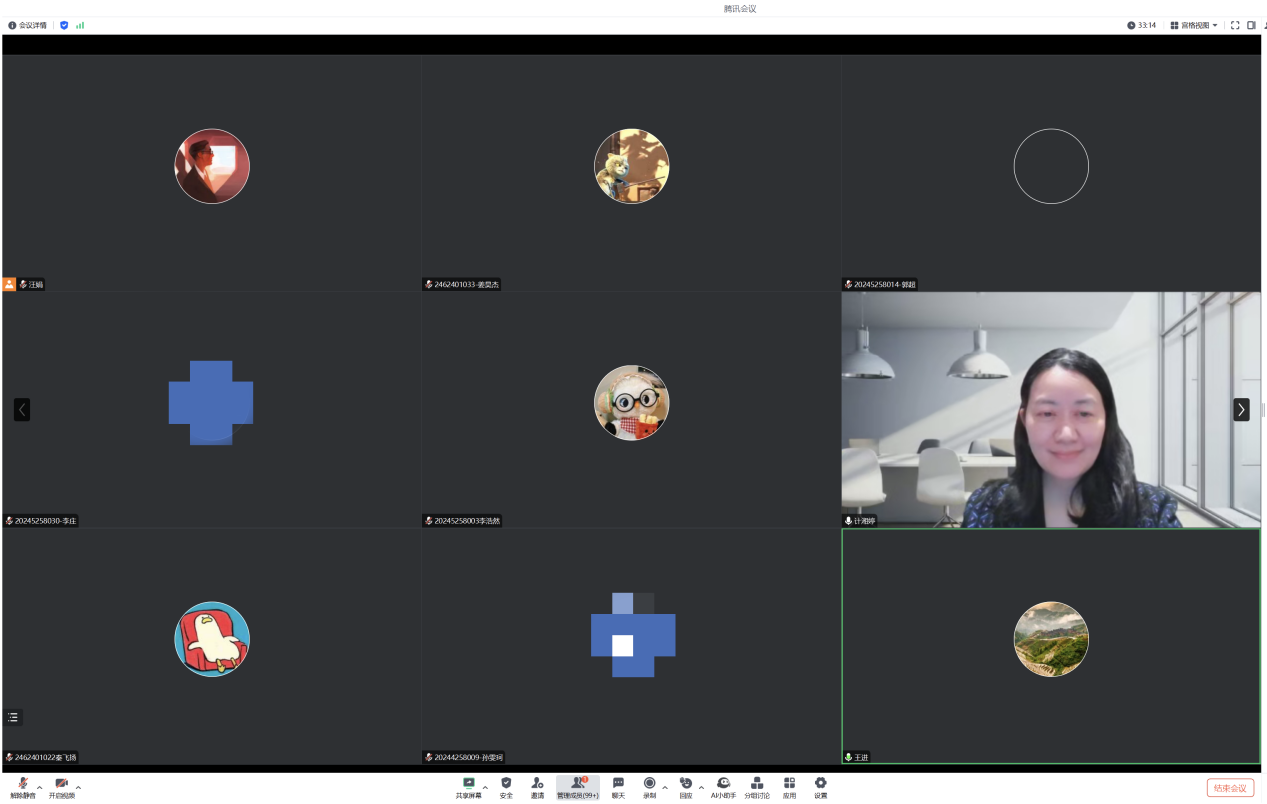Expand the arrow next to 录制
Image resolution: width=1267 pixels, height=804 pixels.
(665, 787)
